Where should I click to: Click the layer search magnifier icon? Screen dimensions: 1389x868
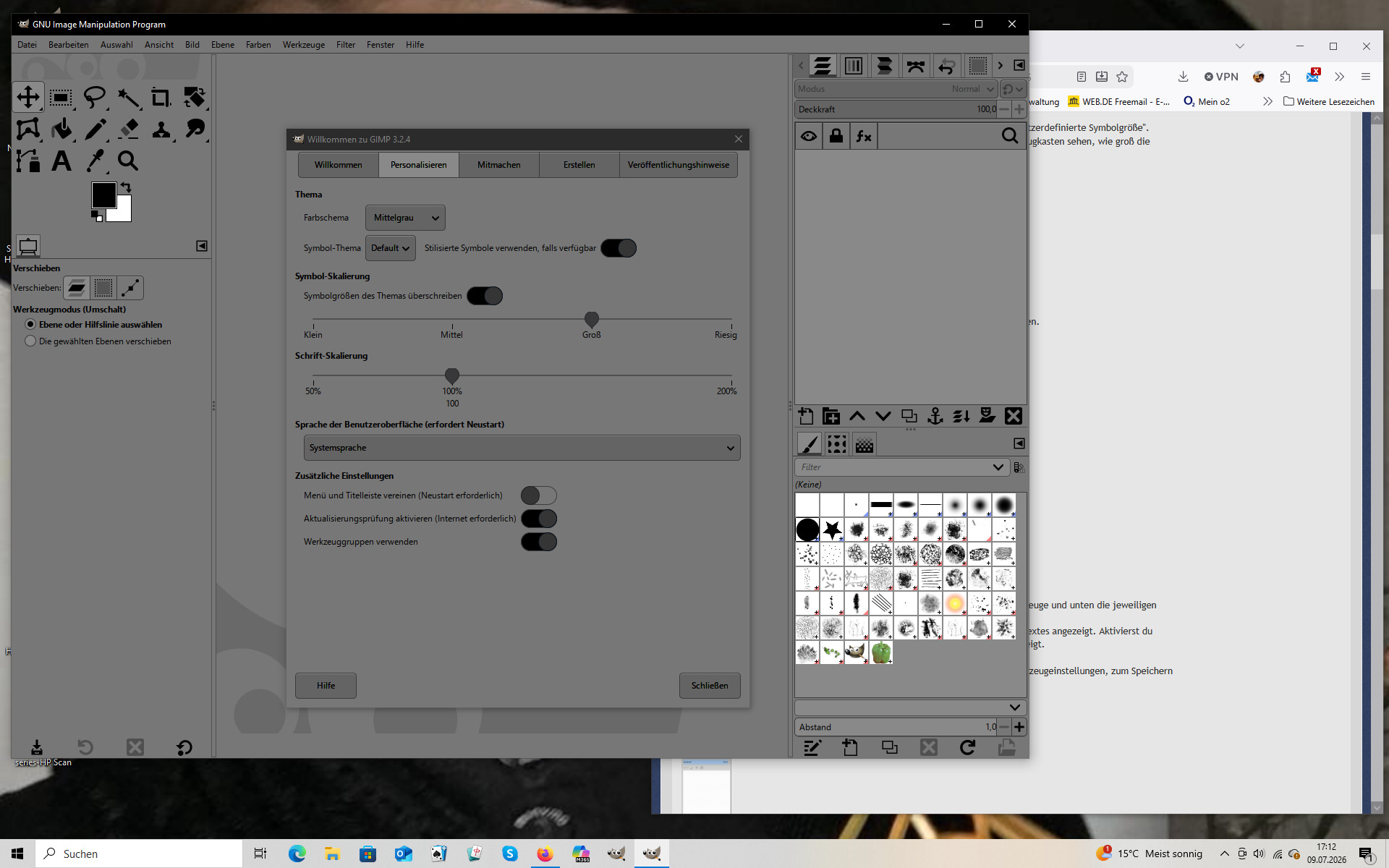[x=1010, y=136]
